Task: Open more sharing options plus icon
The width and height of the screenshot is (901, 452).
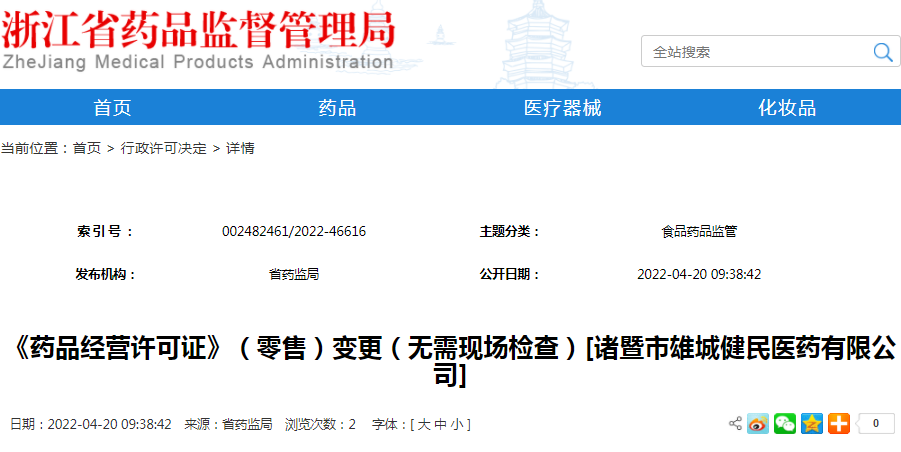Action: [x=839, y=424]
